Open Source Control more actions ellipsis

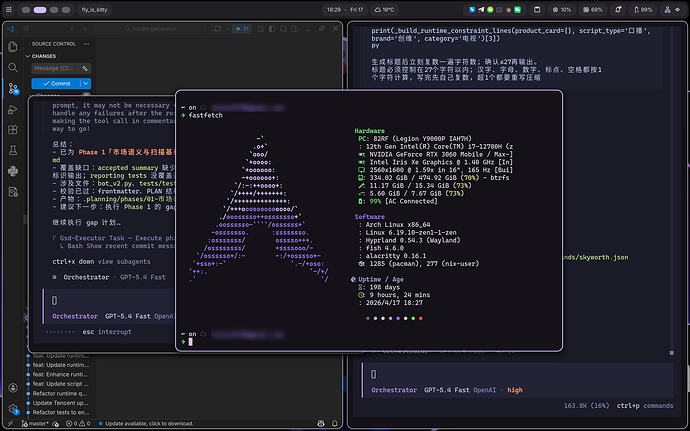click(x=86, y=44)
